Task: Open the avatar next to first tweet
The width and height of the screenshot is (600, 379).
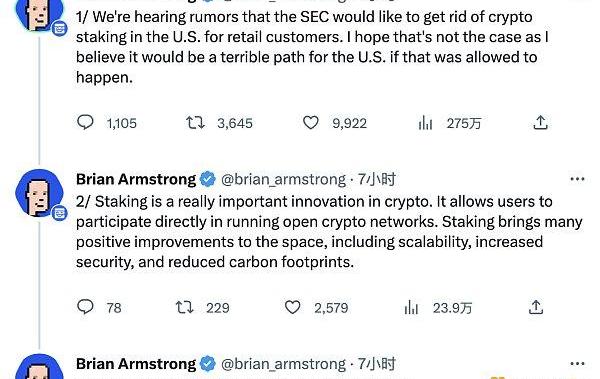Action: tap(39, 15)
